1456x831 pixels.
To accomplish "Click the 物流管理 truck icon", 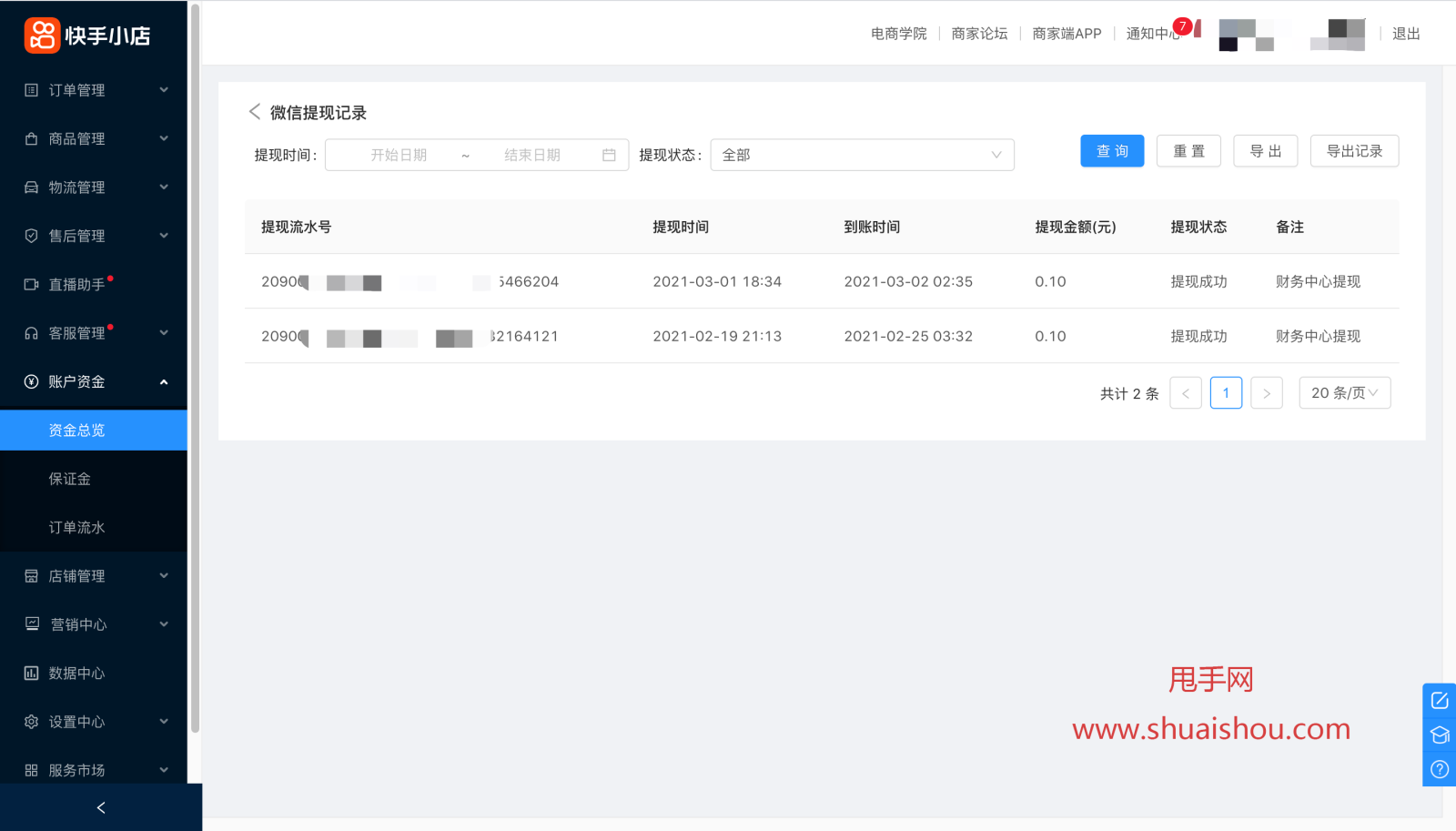I will 31,187.
